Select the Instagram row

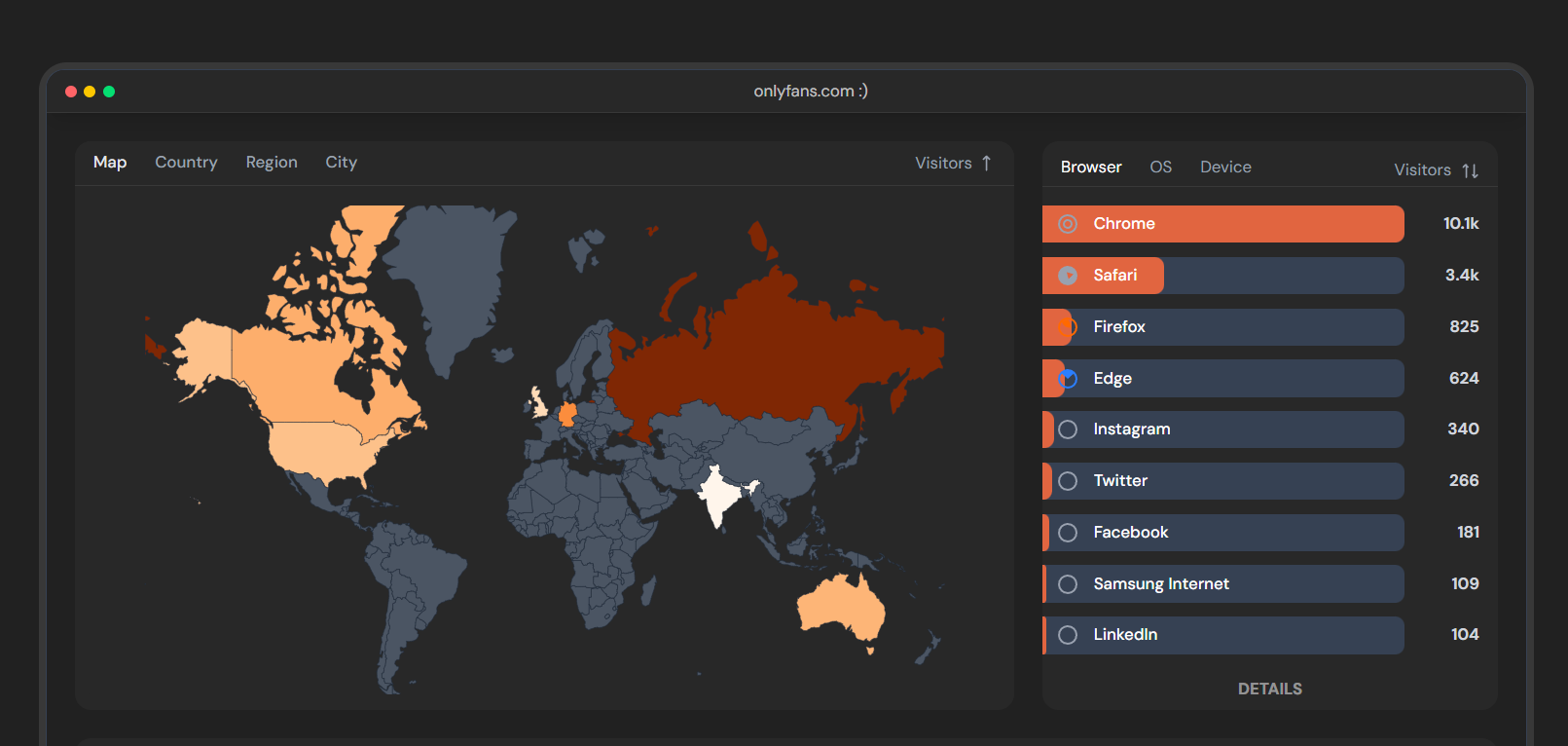[x=1222, y=429]
